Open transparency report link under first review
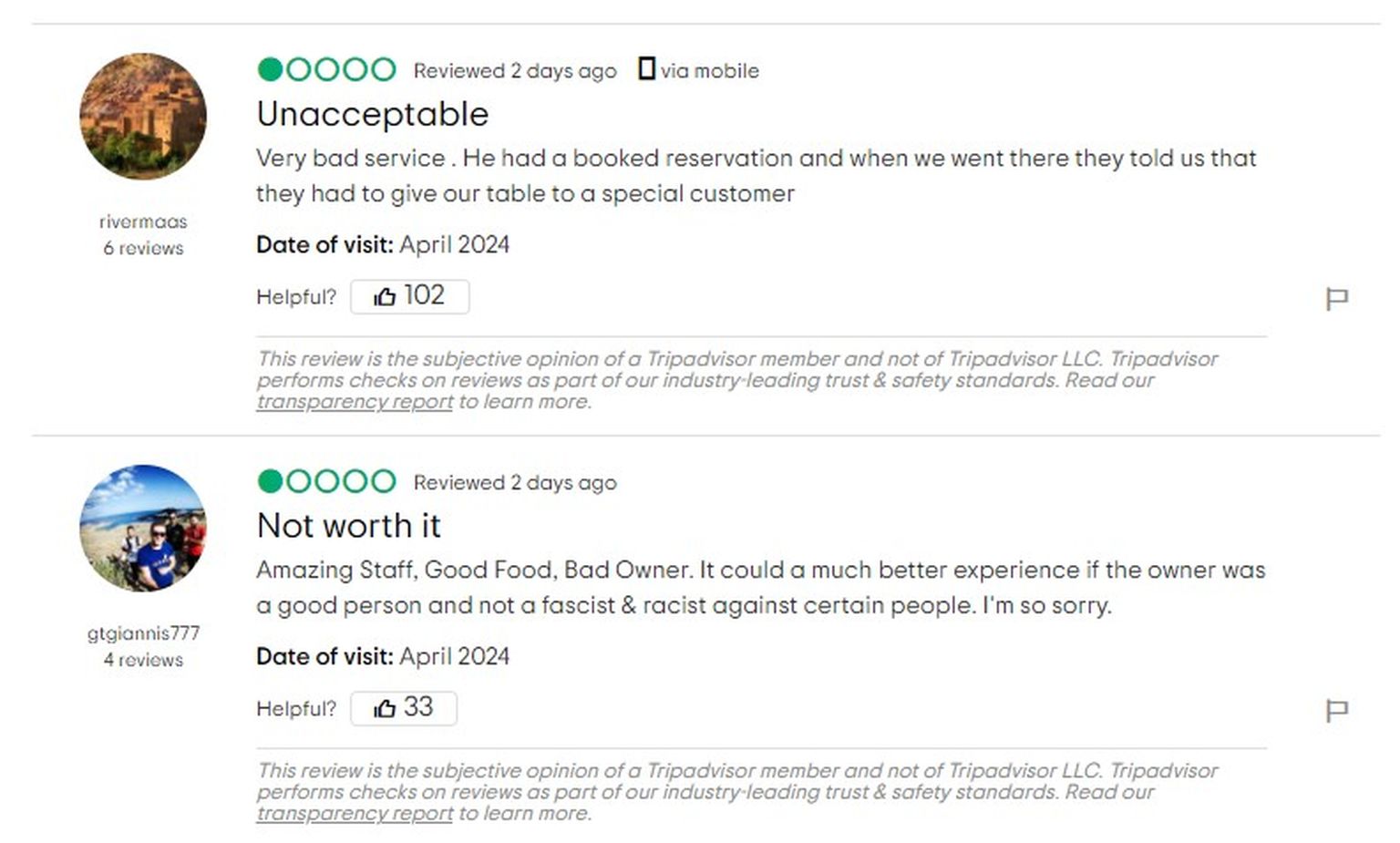This screenshot has height=843, width=1400. (x=354, y=402)
